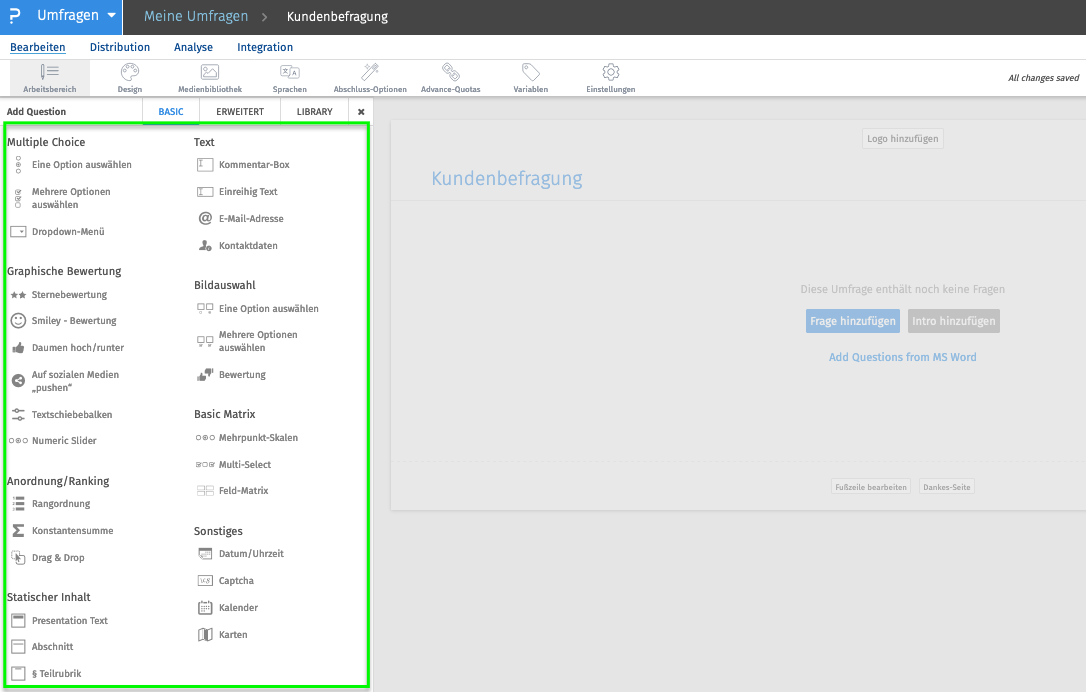This screenshot has height=692, width=1086.
Task: Add Multiple Choice 'Mehrere Optionen auswählen' question
Action: tap(70, 198)
